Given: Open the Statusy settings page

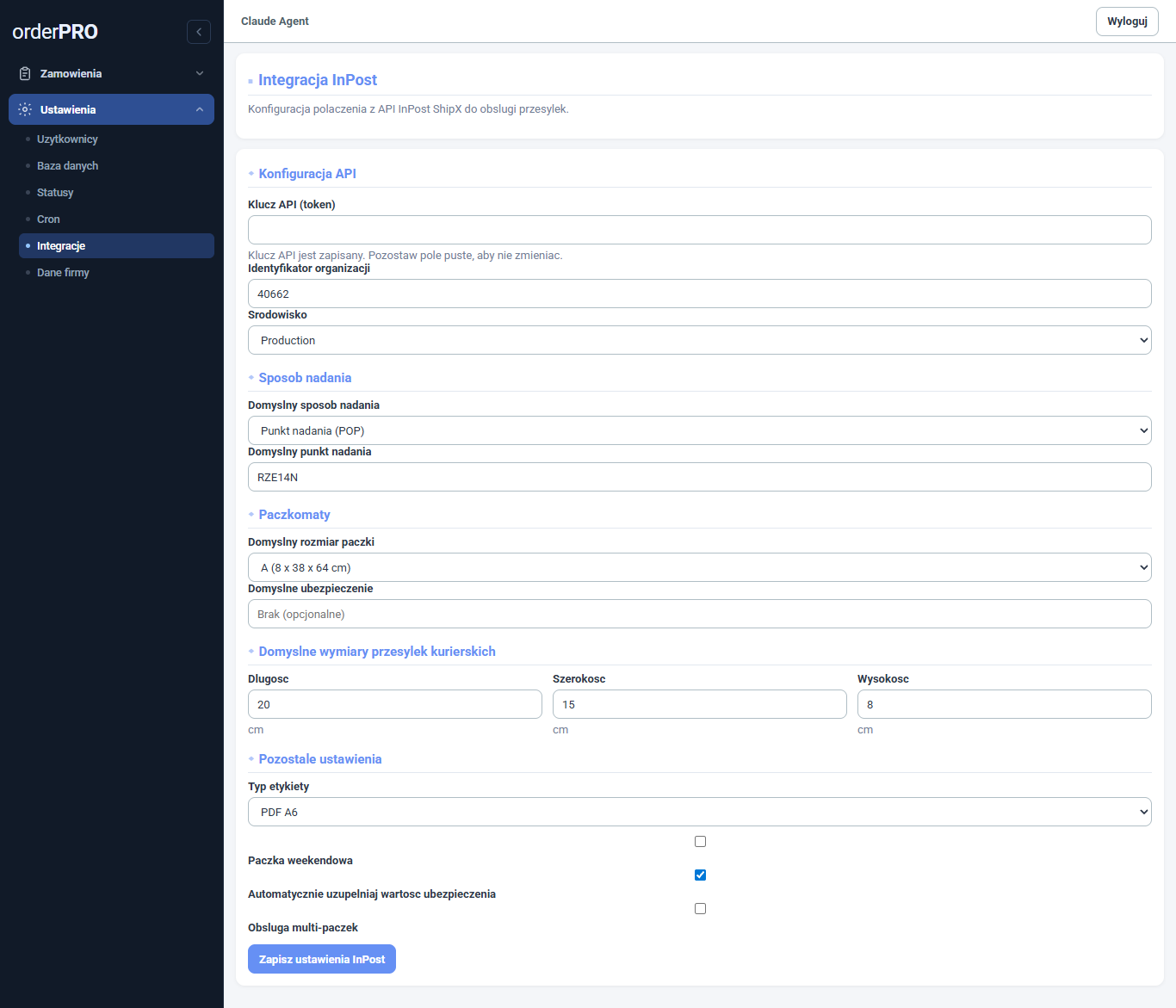Looking at the screenshot, I should 55,193.
